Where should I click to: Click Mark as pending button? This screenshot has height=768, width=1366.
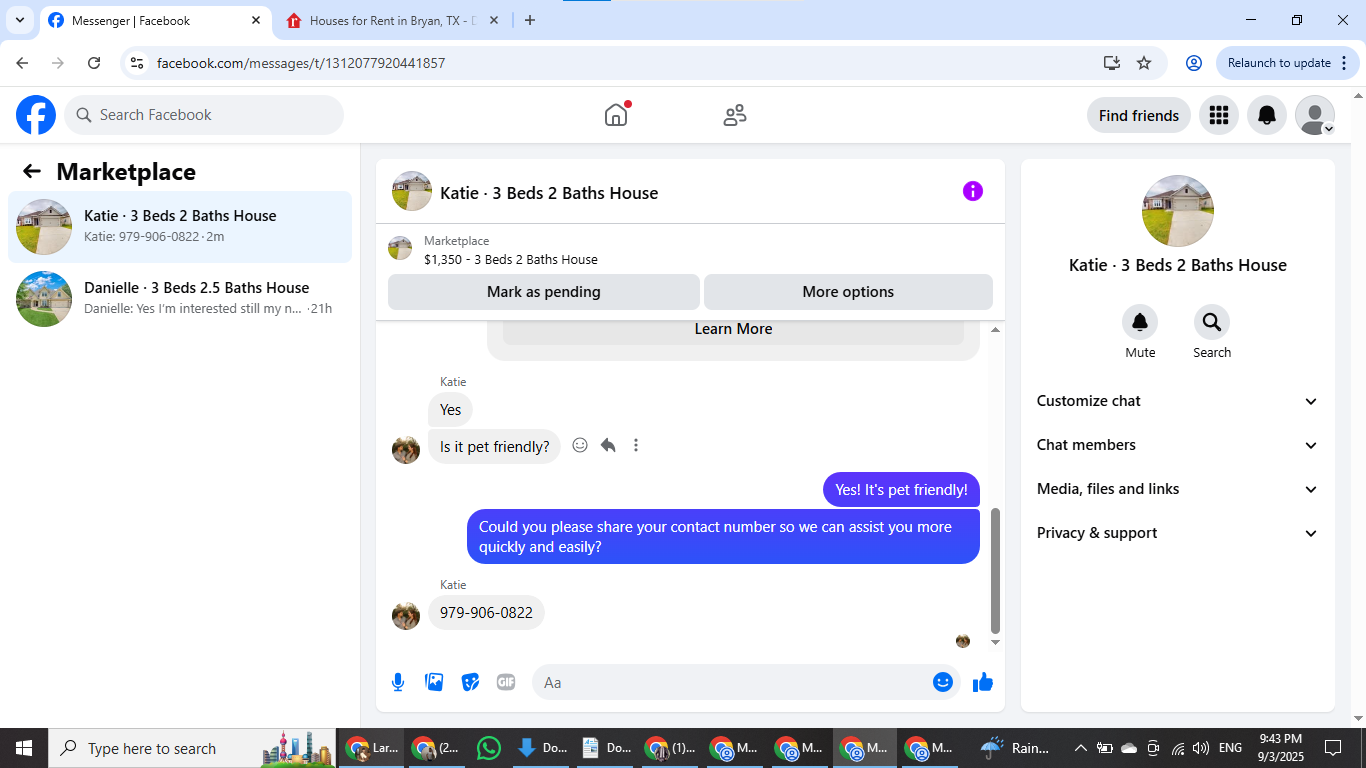[x=544, y=292]
